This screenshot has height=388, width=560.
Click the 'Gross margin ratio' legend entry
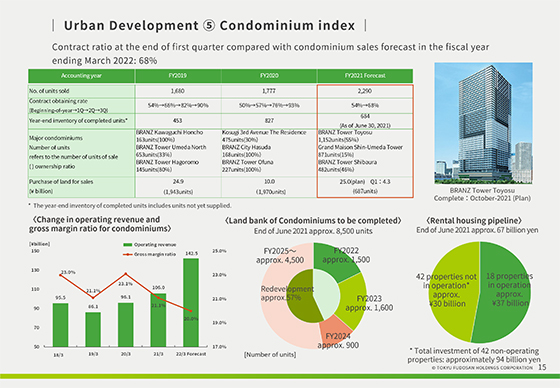click(150, 254)
